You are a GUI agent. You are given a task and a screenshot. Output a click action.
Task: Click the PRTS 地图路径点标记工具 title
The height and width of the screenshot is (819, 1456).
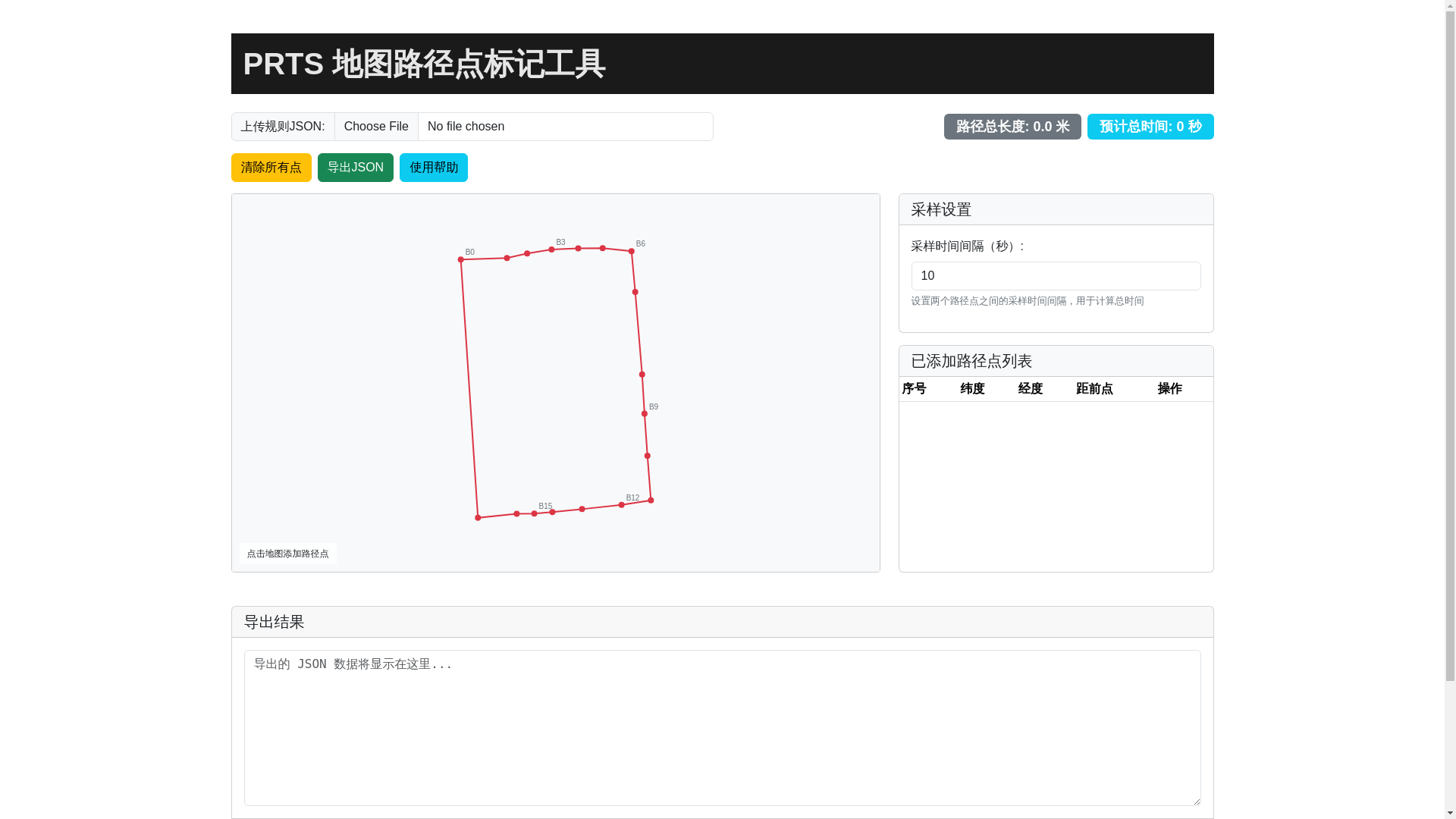point(424,64)
